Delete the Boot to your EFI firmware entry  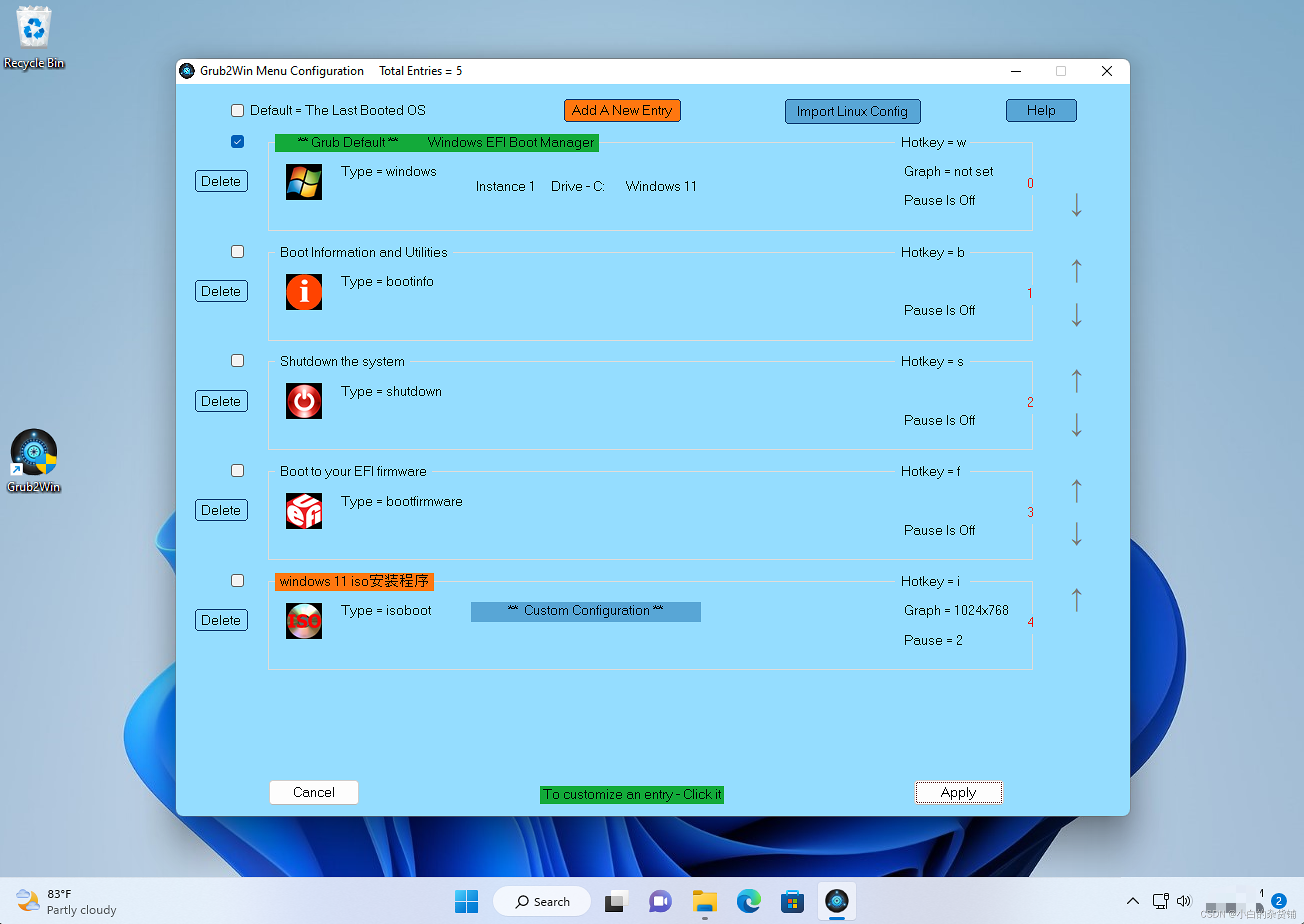(x=221, y=510)
